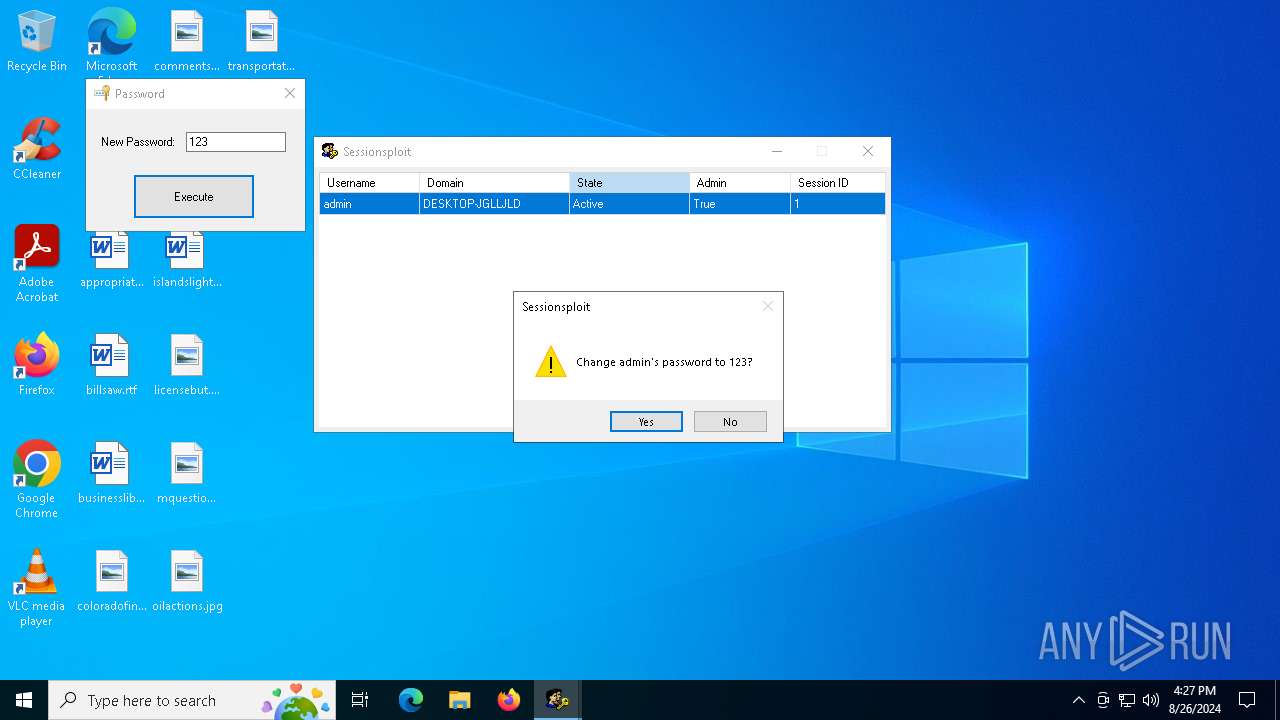1280x720 pixels.
Task: Sort by the Admin column header
Action: pyautogui.click(x=740, y=183)
